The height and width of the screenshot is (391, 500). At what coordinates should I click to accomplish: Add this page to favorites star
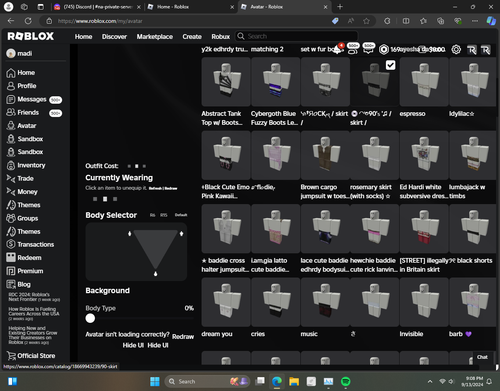pos(366,21)
